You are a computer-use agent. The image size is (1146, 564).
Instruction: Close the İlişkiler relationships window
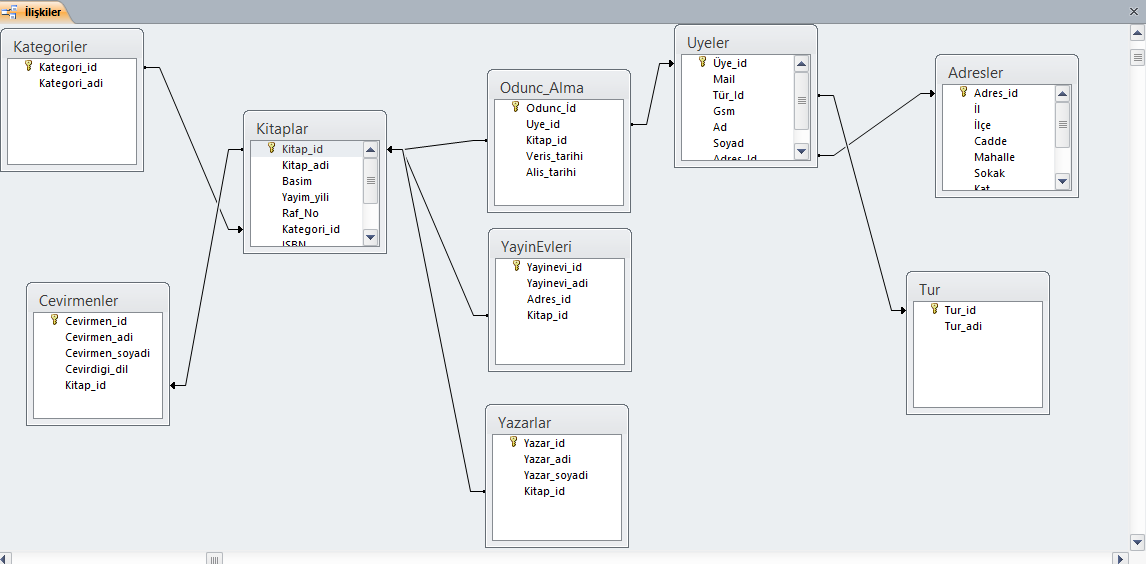pos(1135,12)
